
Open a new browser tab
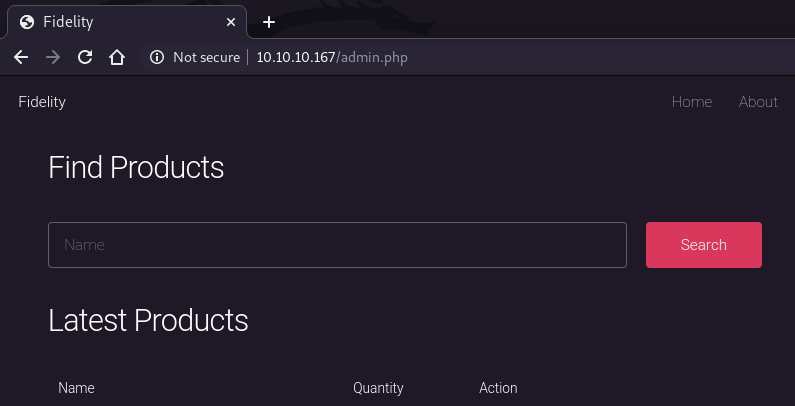[268, 21]
